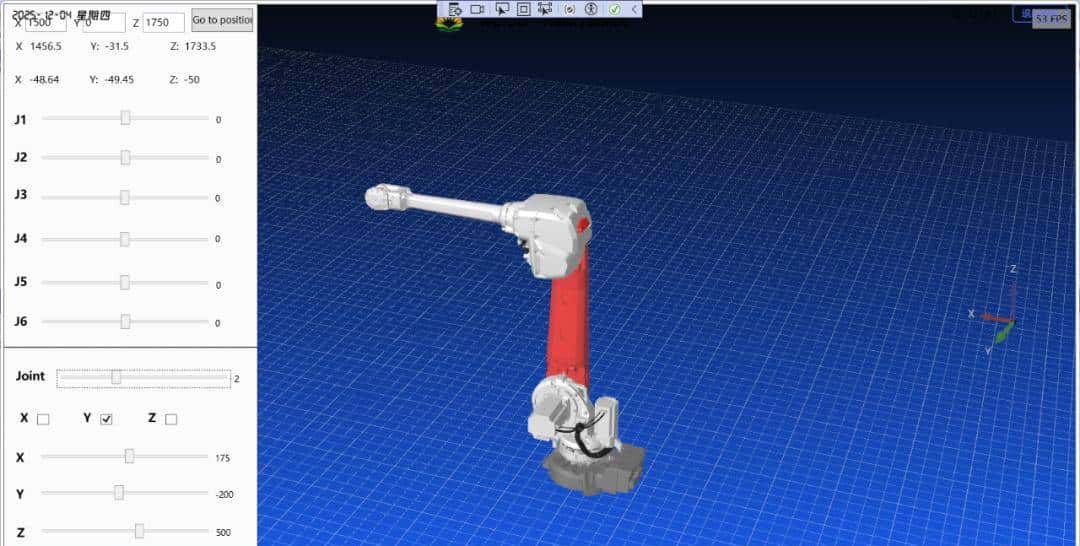This screenshot has height=546, width=1080.
Task: Click the Z slider thumb showing 500
Action: (x=139, y=531)
